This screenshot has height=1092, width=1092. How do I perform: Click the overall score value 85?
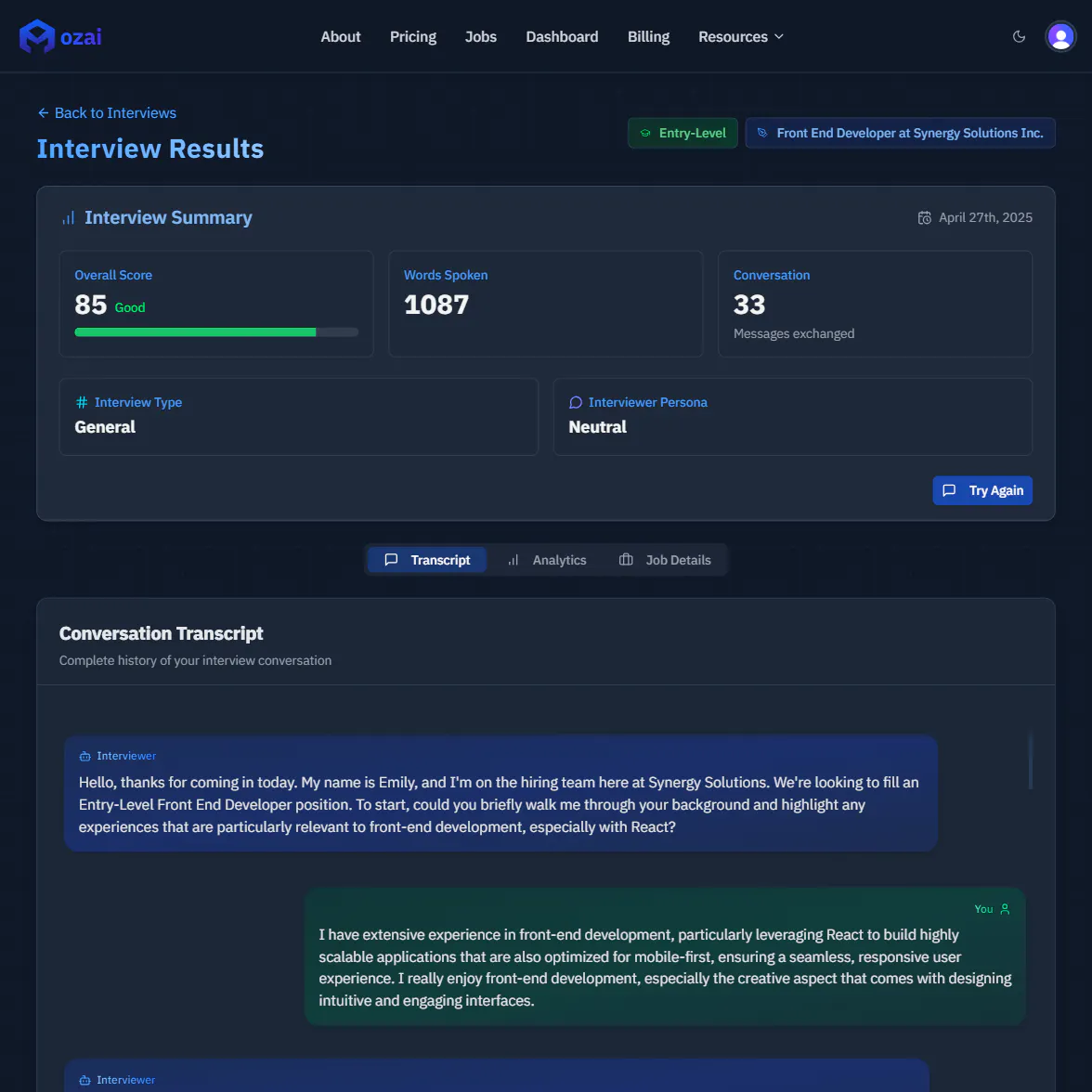pos(91,305)
